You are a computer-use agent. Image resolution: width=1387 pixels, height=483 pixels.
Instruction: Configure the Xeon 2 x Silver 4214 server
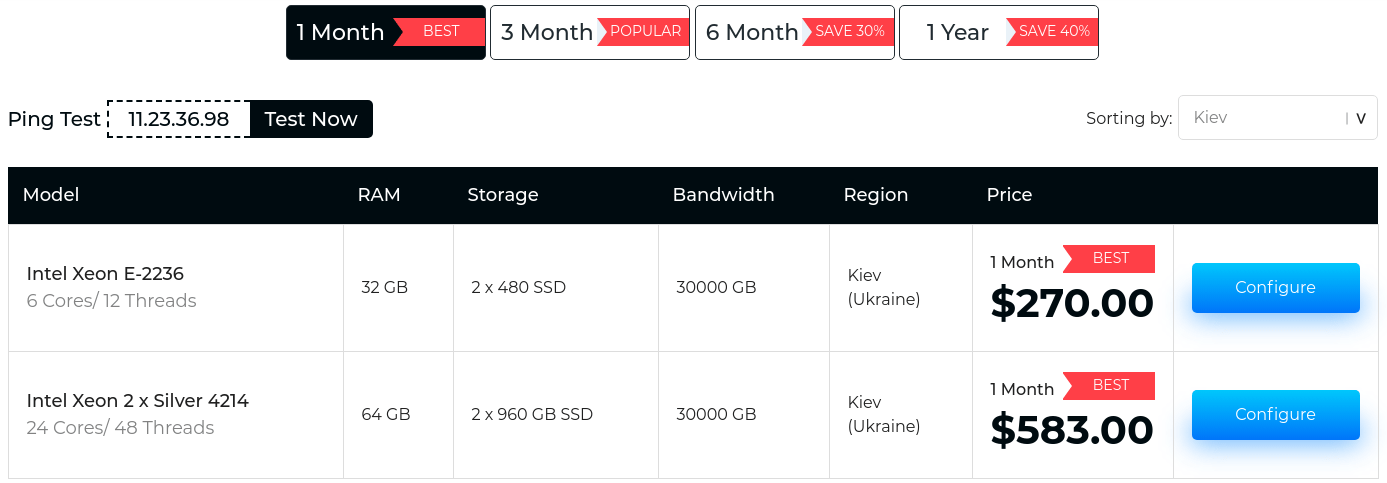point(1276,415)
